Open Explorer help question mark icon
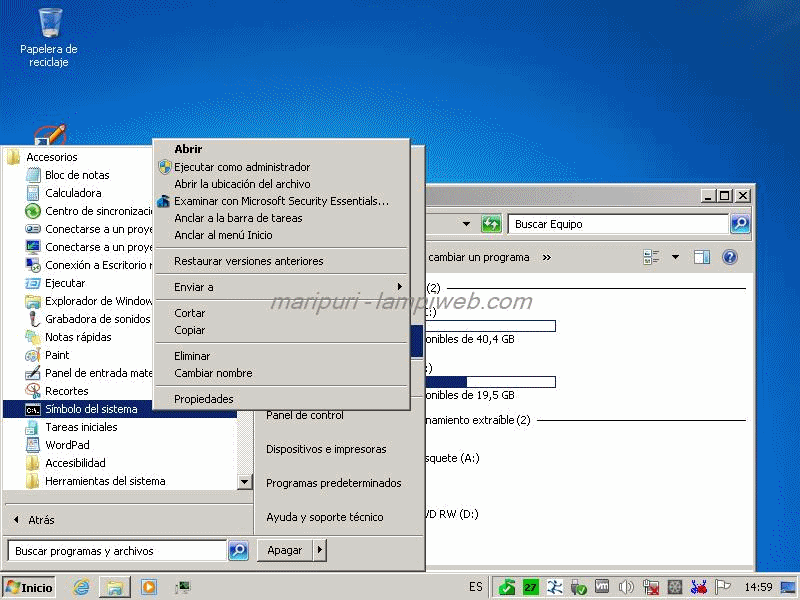Screen dimensions: 800x600 730,257
